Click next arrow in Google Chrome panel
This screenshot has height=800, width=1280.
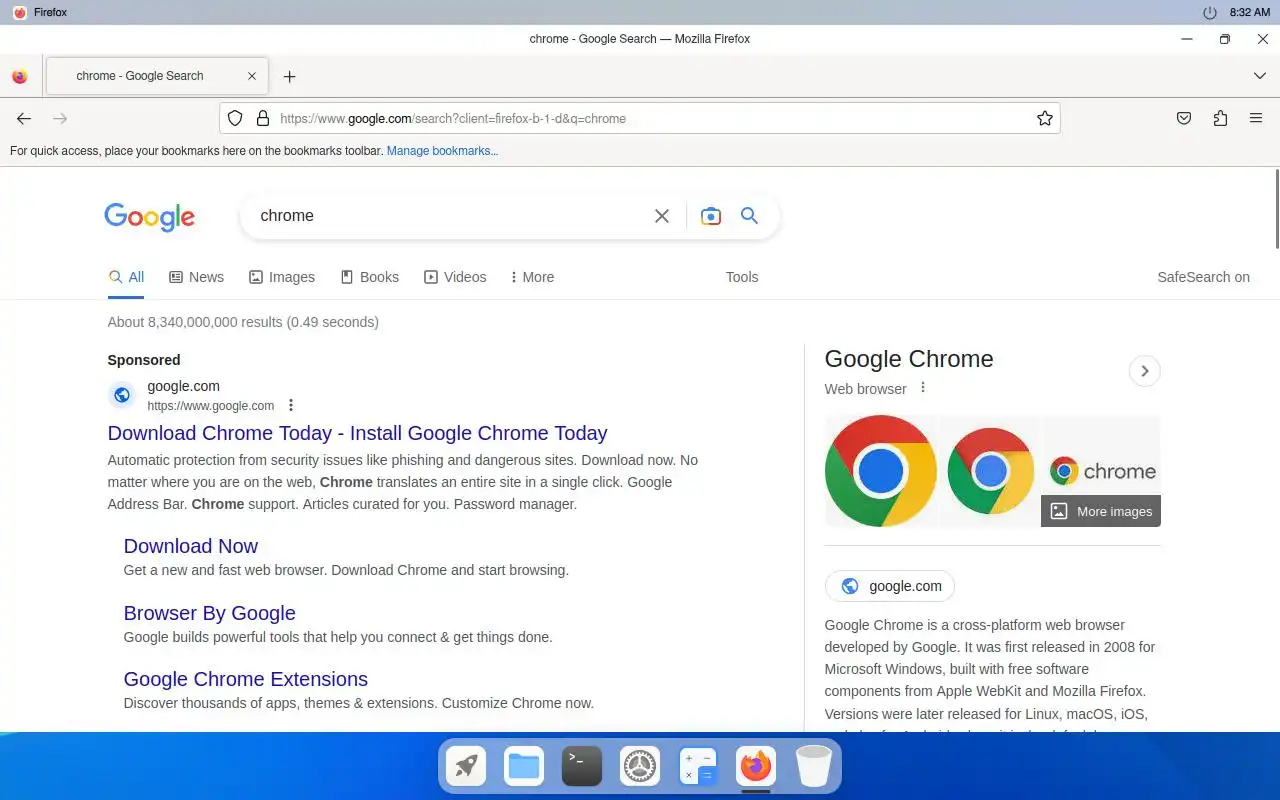point(1145,371)
